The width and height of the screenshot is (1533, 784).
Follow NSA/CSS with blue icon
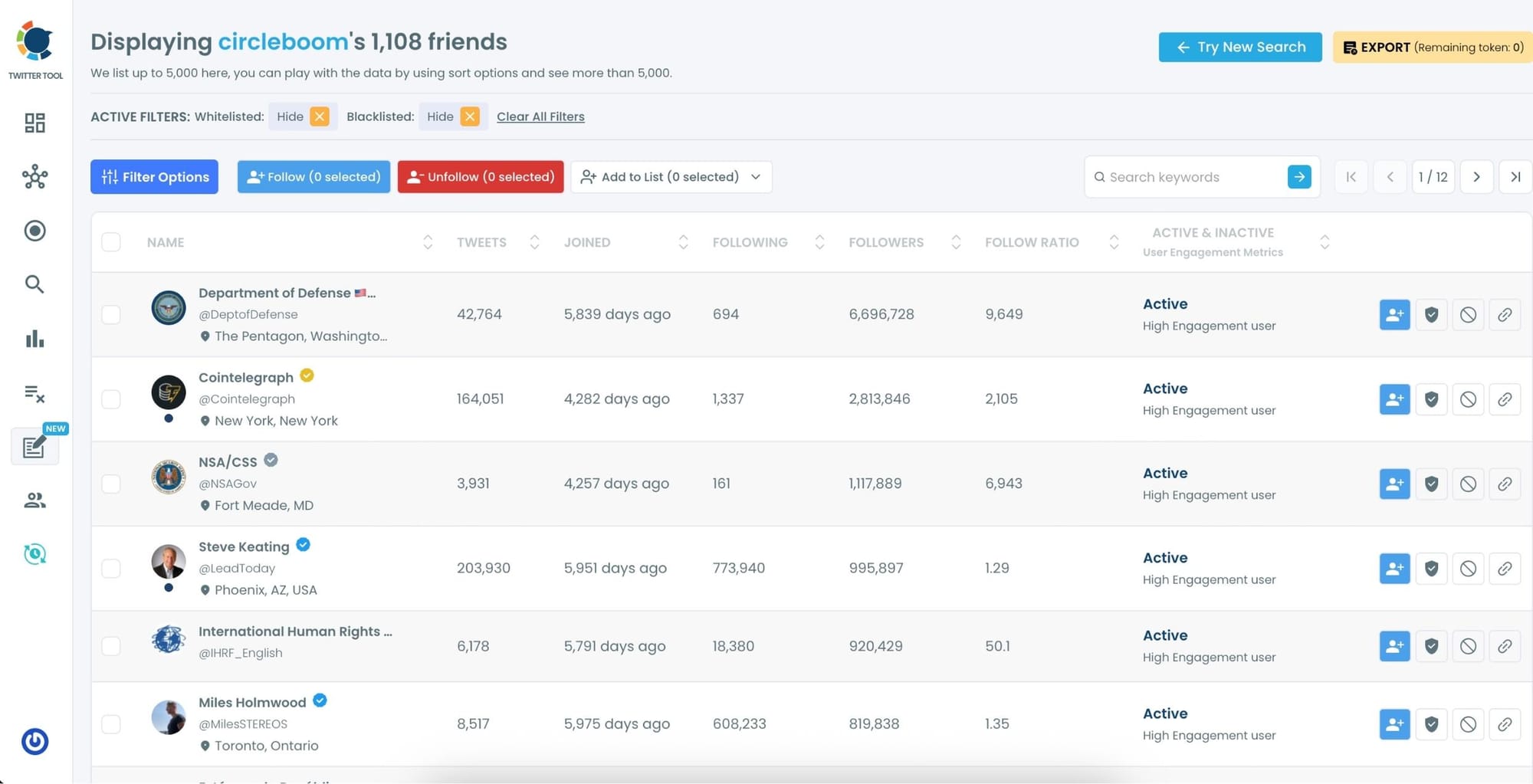1394,484
